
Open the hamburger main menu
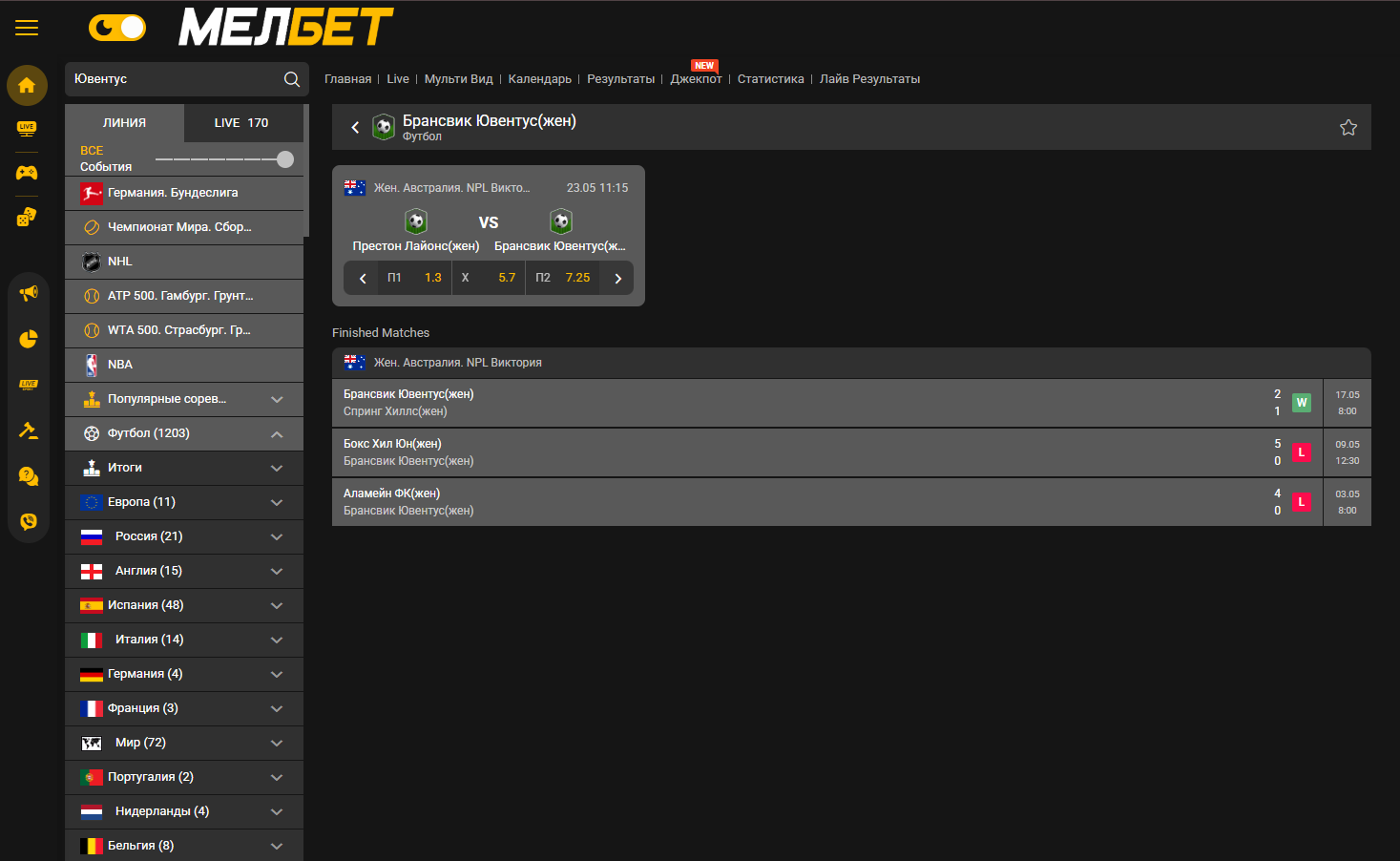click(27, 28)
